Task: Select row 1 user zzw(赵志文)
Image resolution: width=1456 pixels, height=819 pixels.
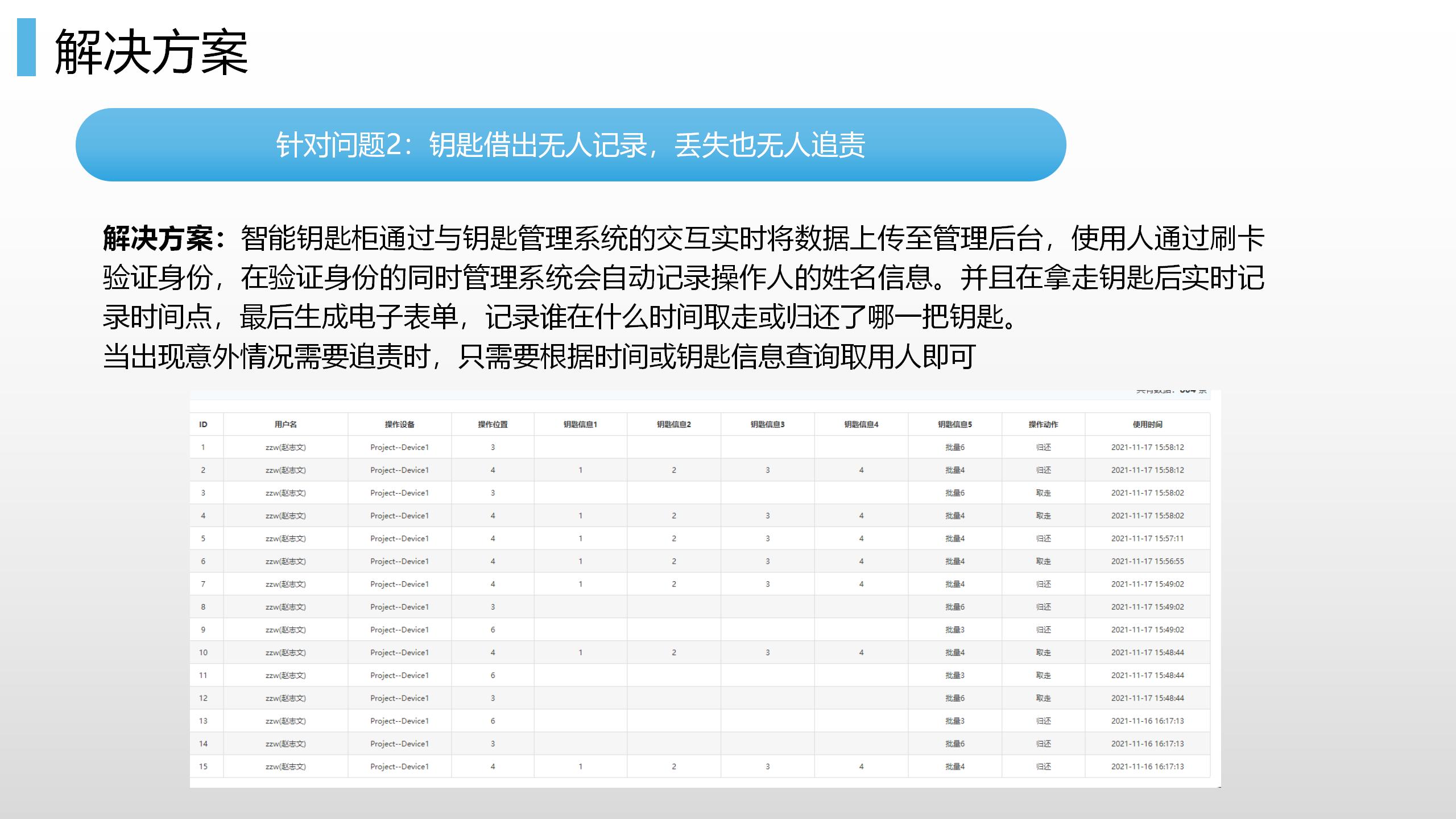Action: tap(286, 448)
